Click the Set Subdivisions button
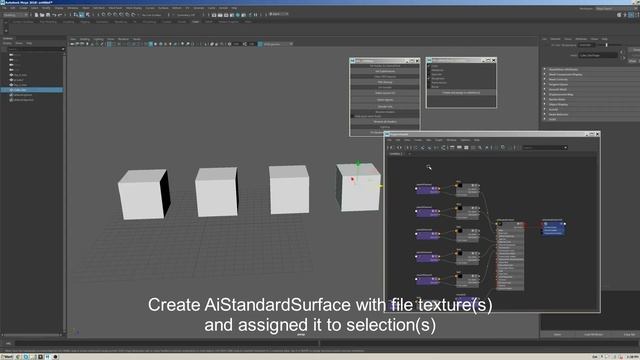This screenshot has height=360, width=640. [x=384, y=71]
